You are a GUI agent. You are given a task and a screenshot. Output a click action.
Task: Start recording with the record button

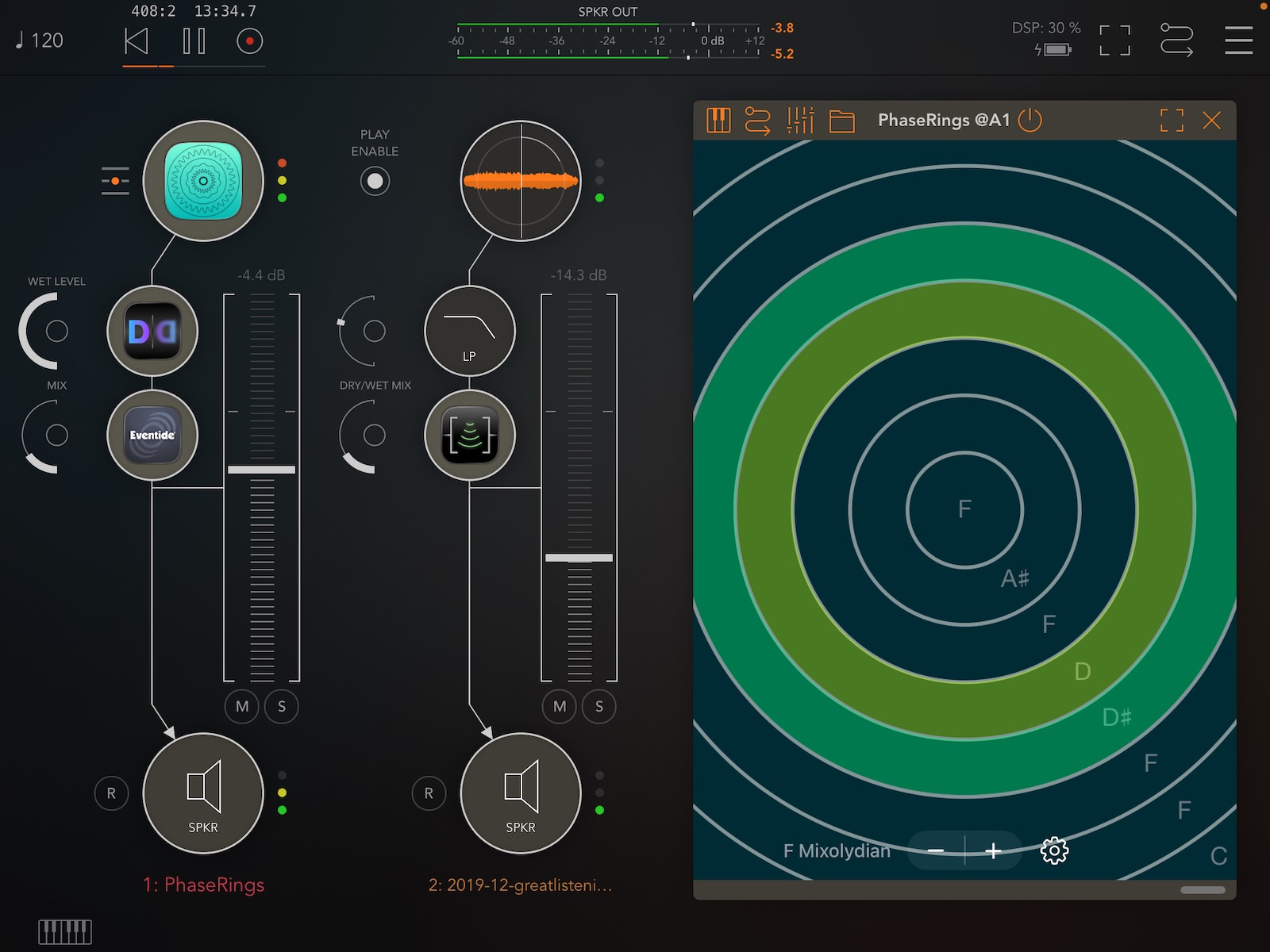(249, 40)
